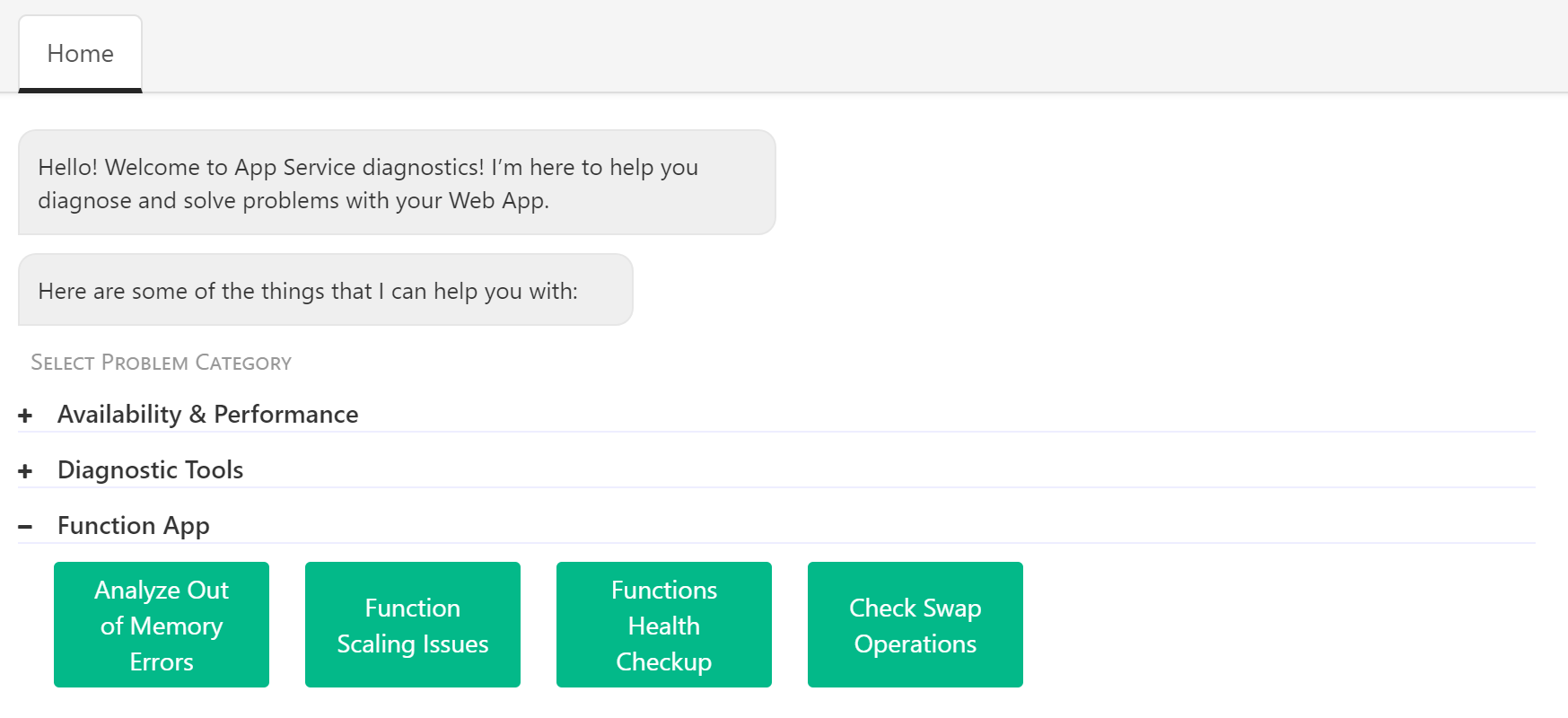Launch Check Swap Operations

pyautogui.click(x=915, y=625)
